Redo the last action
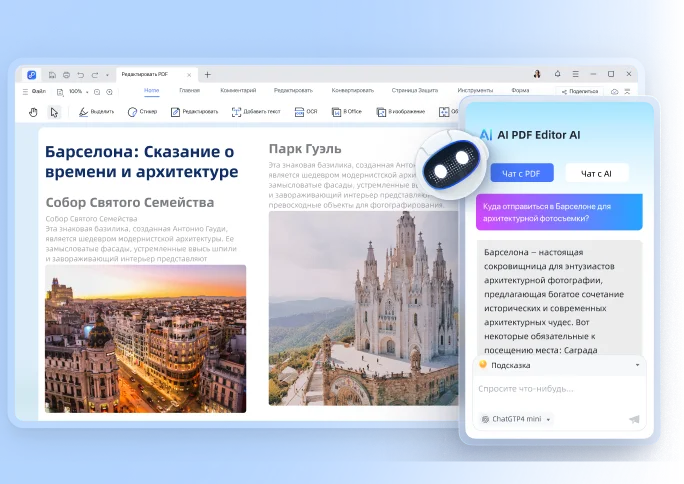Image resolution: width=684 pixels, height=484 pixels. coord(95,75)
